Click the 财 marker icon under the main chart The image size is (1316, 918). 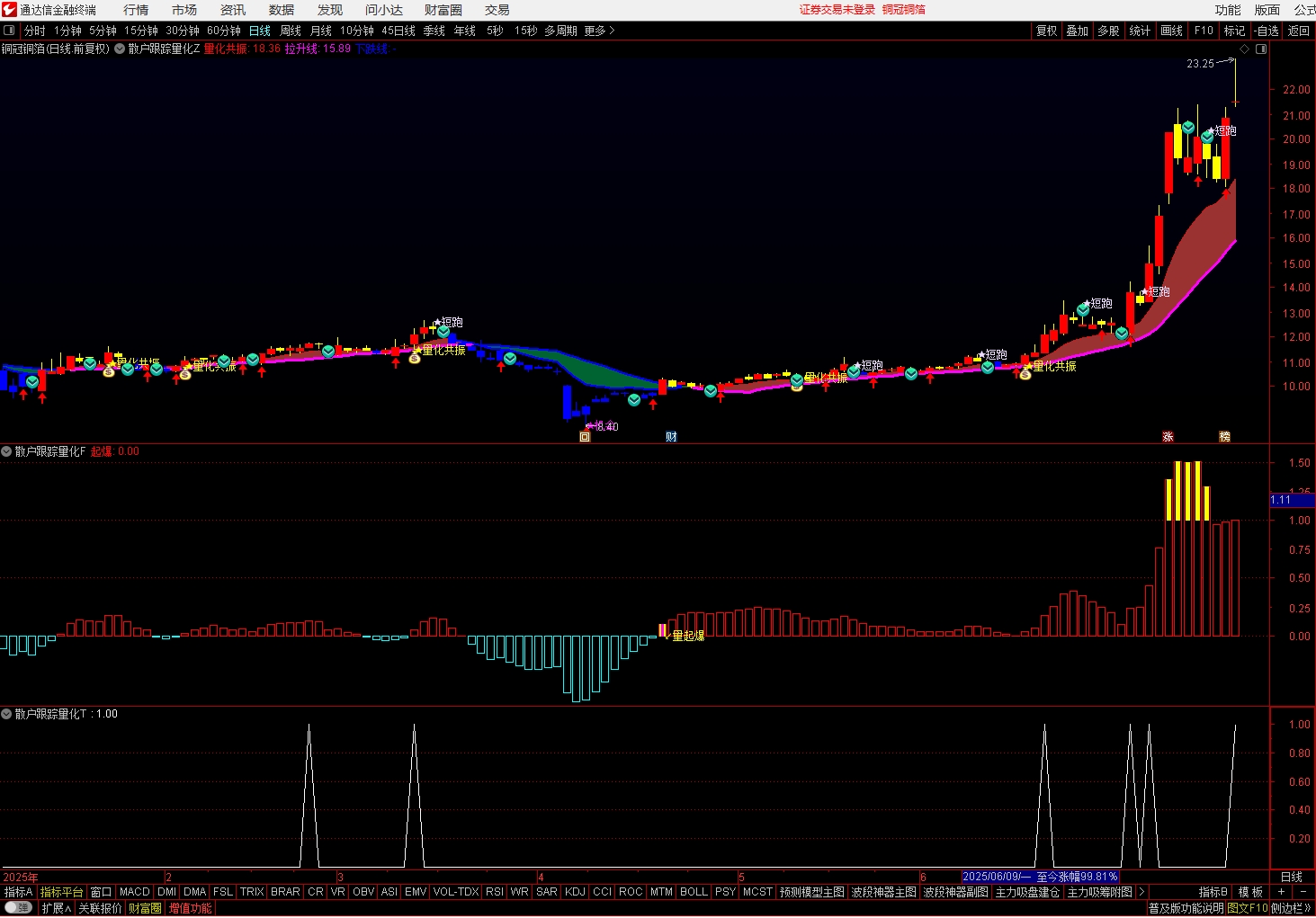click(671, 437)
